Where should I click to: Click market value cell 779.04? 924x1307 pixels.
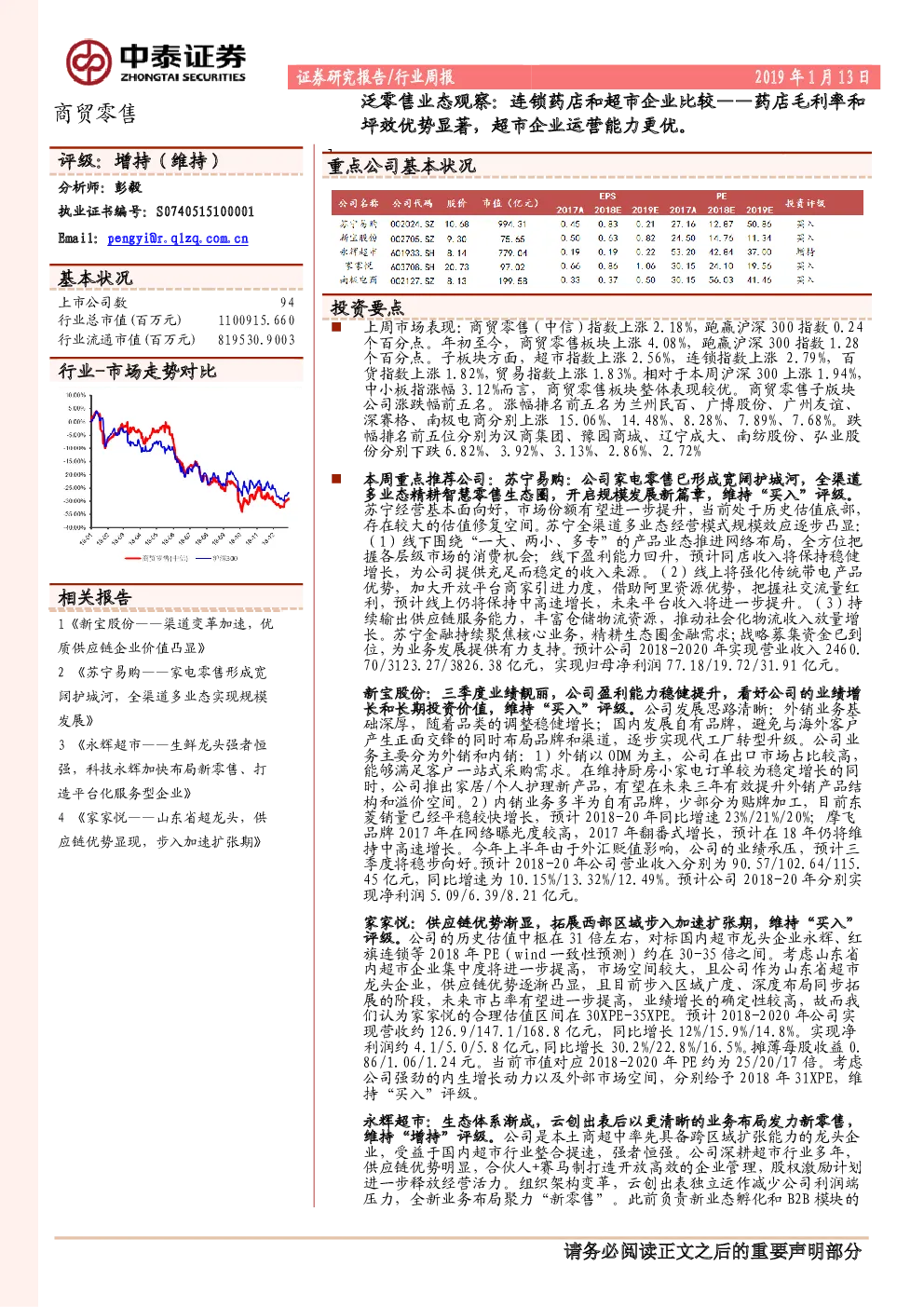(x=512, y=252)
